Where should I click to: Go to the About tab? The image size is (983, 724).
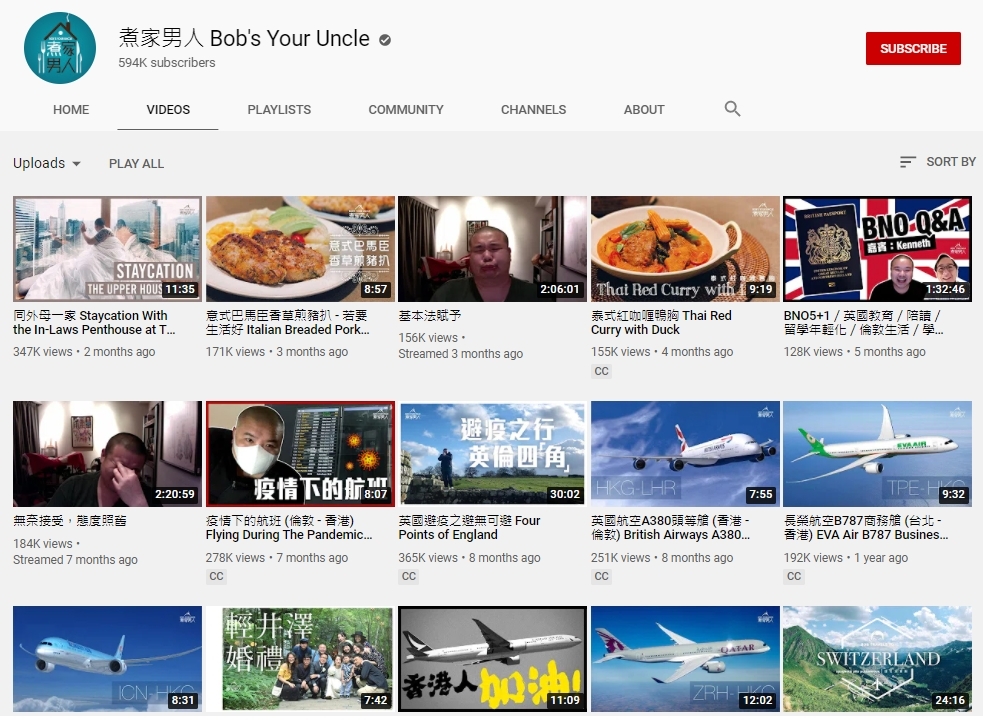[644, 110]
